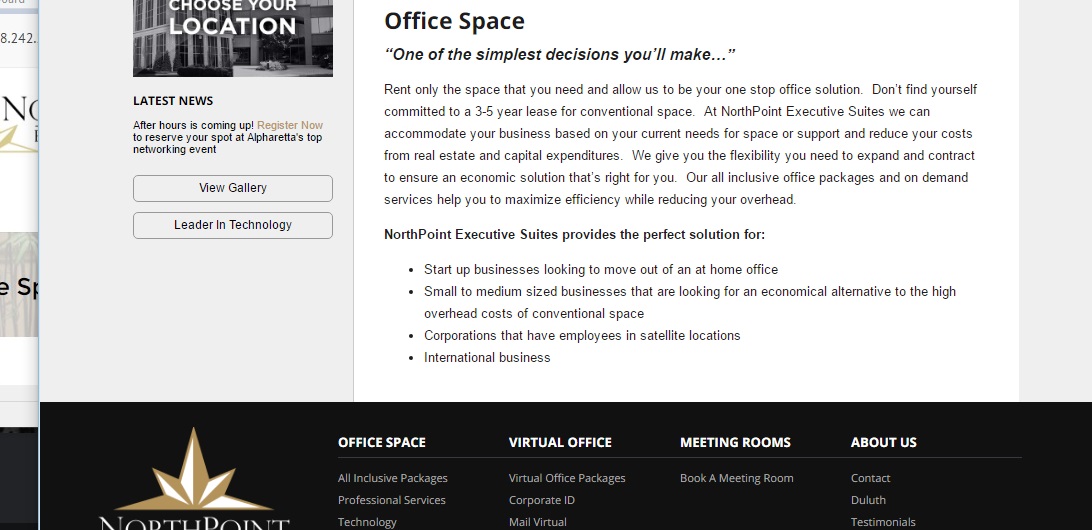Select the About Us footer heading
The height and width of the screenshot is (530, 1092).
[x=884, y=442]
